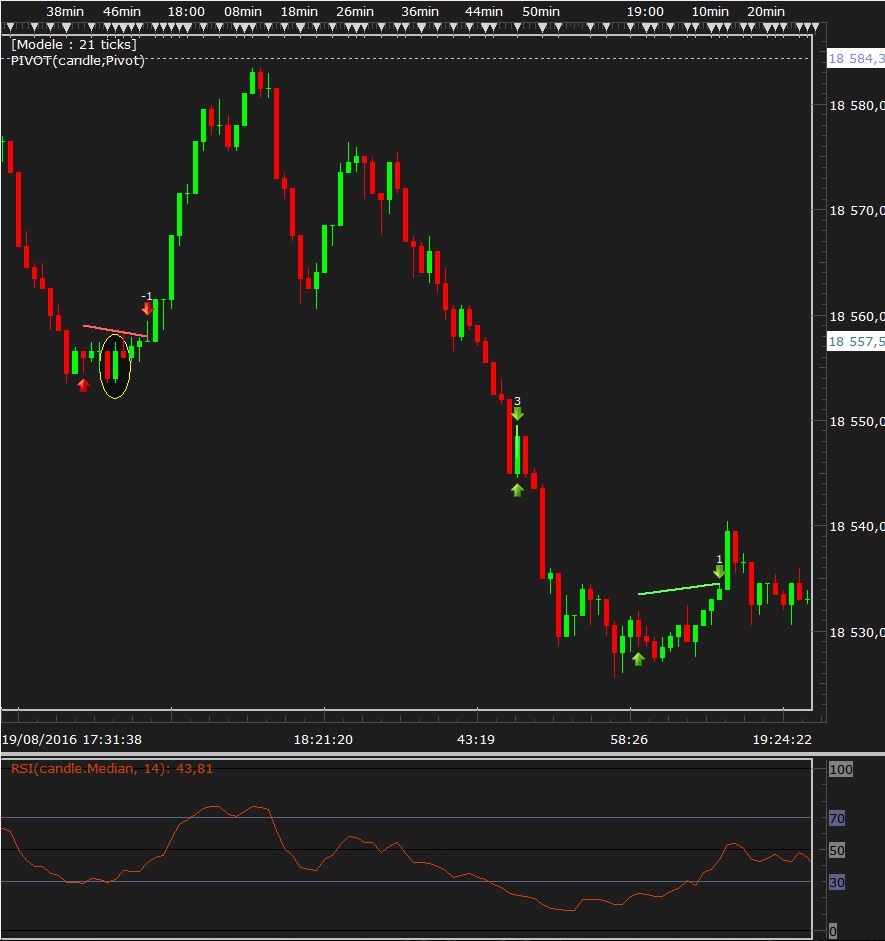Click the 18 540,0 price axis label
Viewport: 885px width, 941px height.
click(857, 526)
